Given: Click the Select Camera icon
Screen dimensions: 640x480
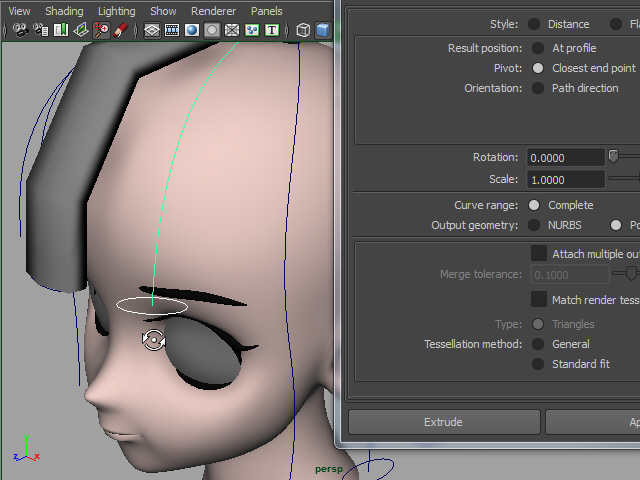Looking at the screenshot, I should pyautogui.click(x=19, y=30).
